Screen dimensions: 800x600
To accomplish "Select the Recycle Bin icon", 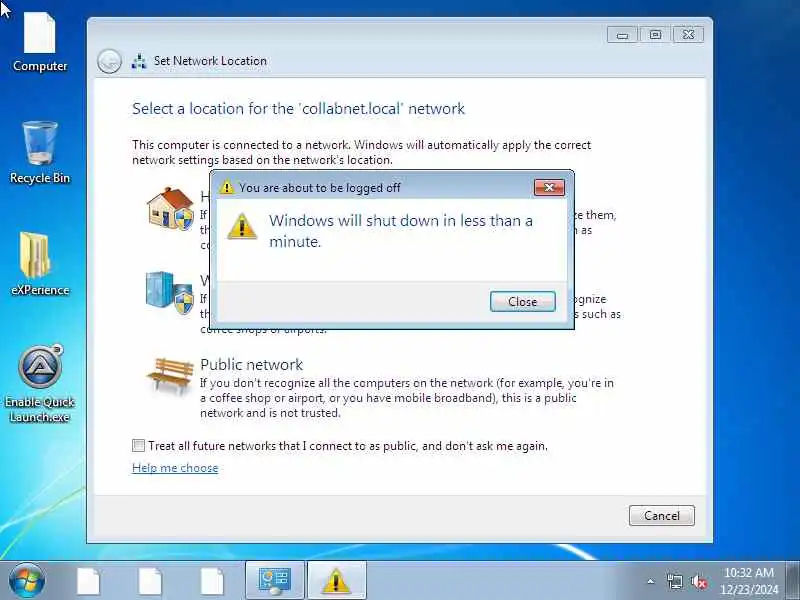I will [39, 152].
